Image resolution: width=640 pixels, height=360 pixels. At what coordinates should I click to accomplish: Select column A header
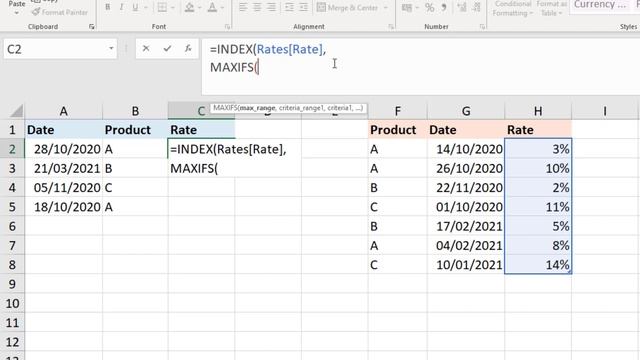63,111
